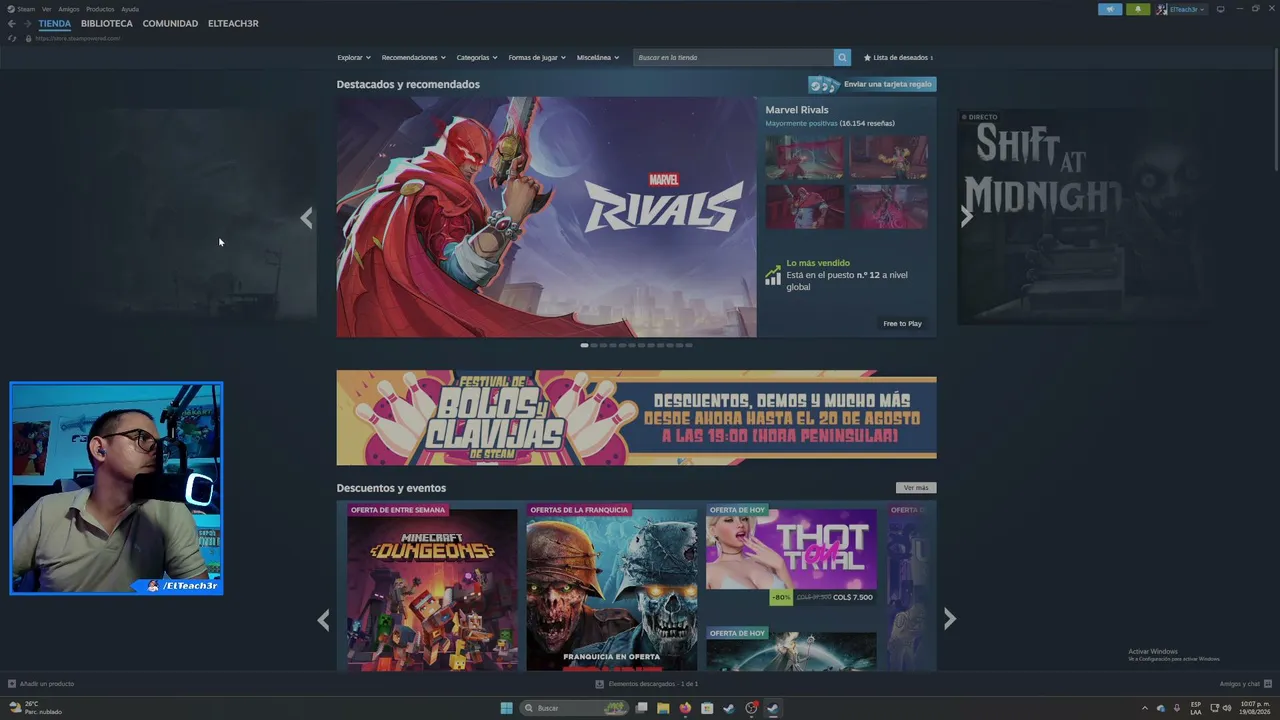The image size is (1280, 720).
Task: Open Firefox from the taskbar
Action: pyautogui.click(x=685, y=708)
